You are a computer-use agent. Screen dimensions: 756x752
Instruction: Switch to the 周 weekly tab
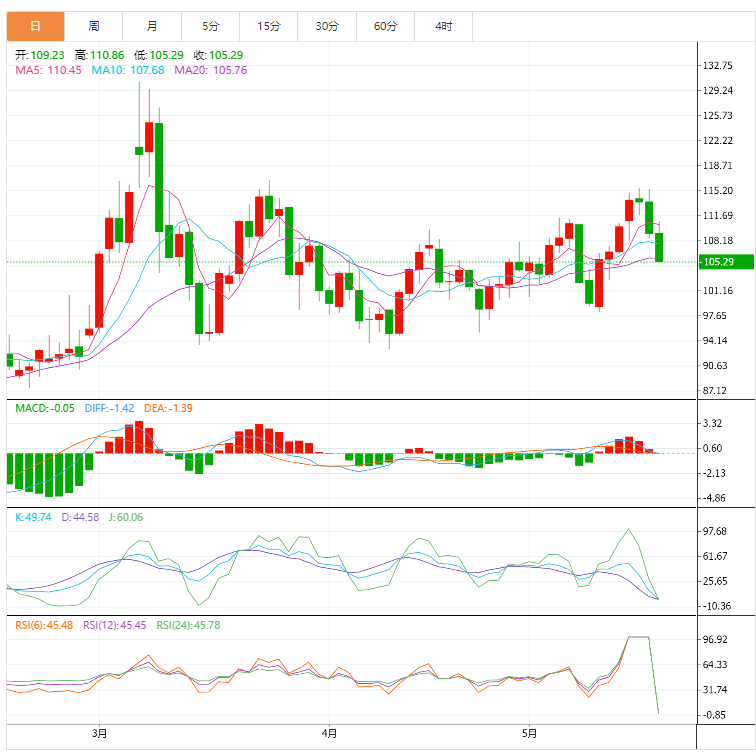(x=94, y=27)
